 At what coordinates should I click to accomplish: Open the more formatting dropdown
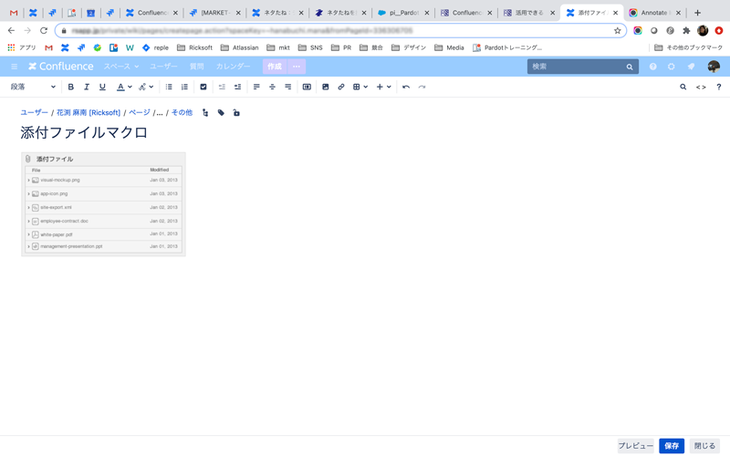146,87
